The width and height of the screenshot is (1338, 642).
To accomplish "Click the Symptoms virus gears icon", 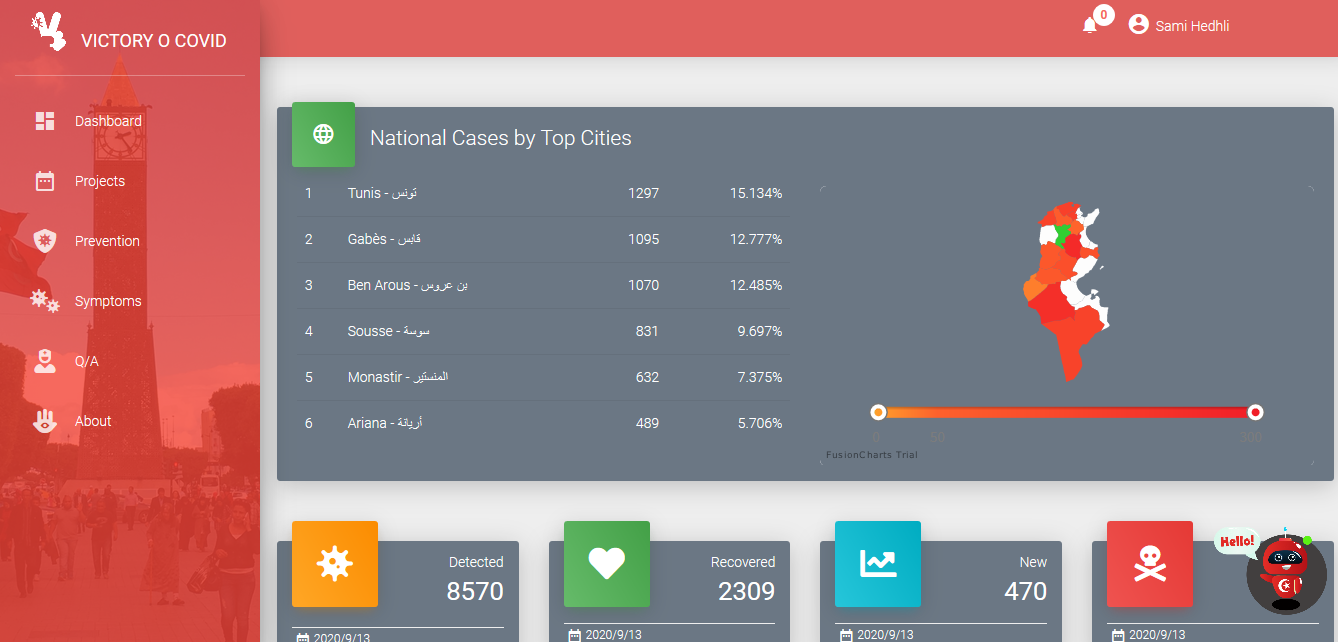I will [x=45, y=301].
